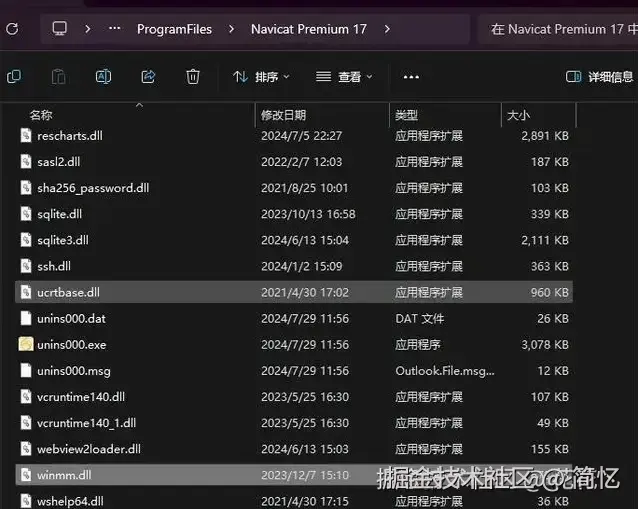Click the Delete trash icon
This screenshot has width=638, height=509.
tap(193, 76)
